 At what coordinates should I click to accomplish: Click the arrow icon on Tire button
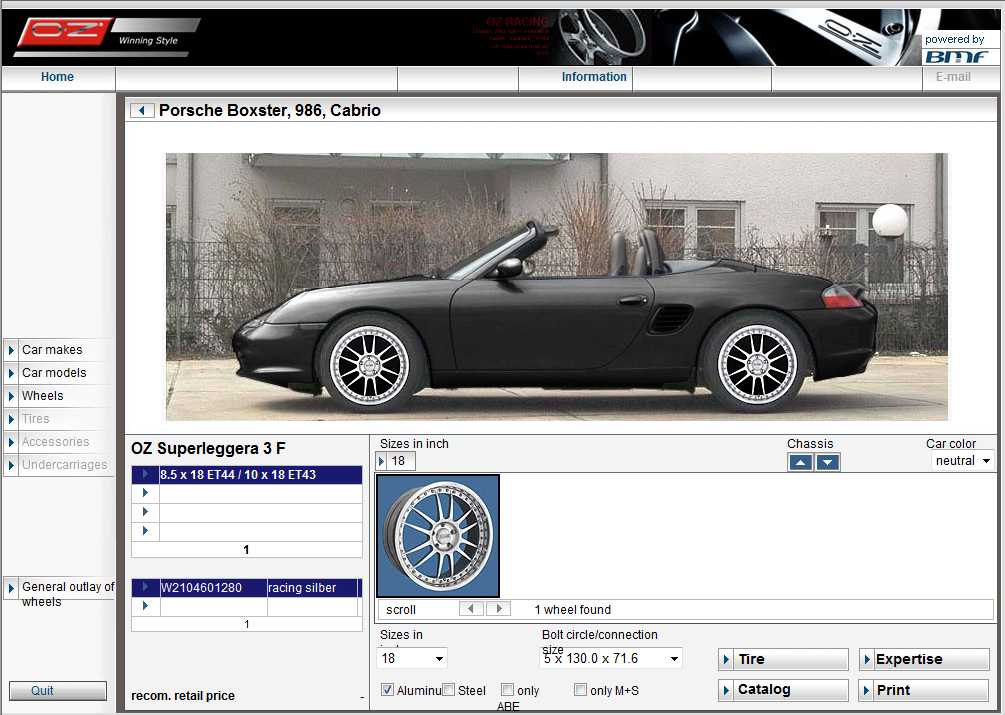[726, 659]
